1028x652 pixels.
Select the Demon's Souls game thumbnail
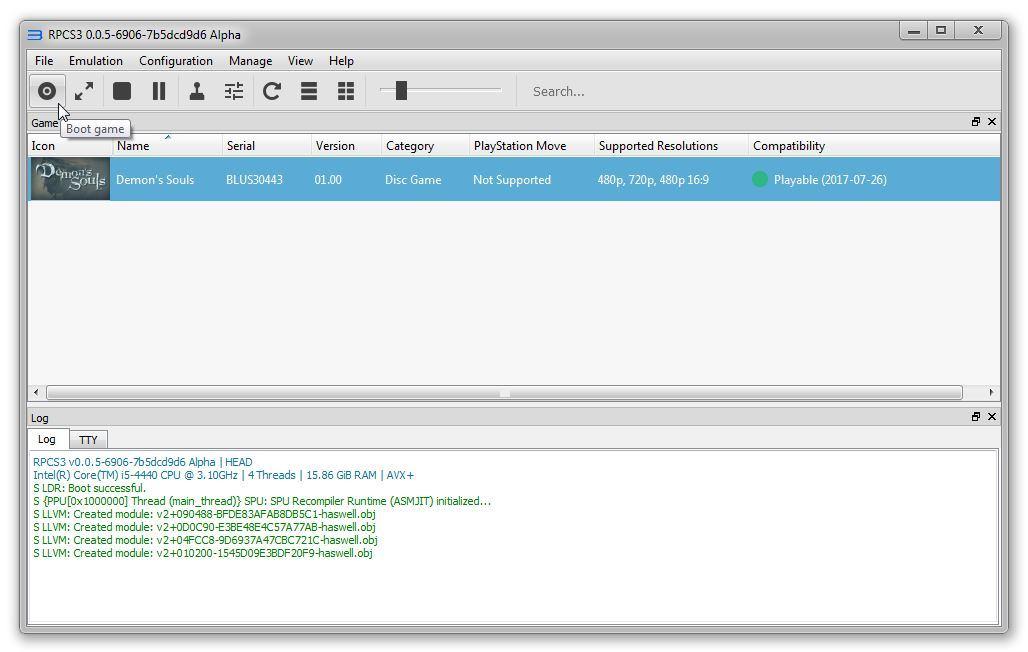point(70,178)
